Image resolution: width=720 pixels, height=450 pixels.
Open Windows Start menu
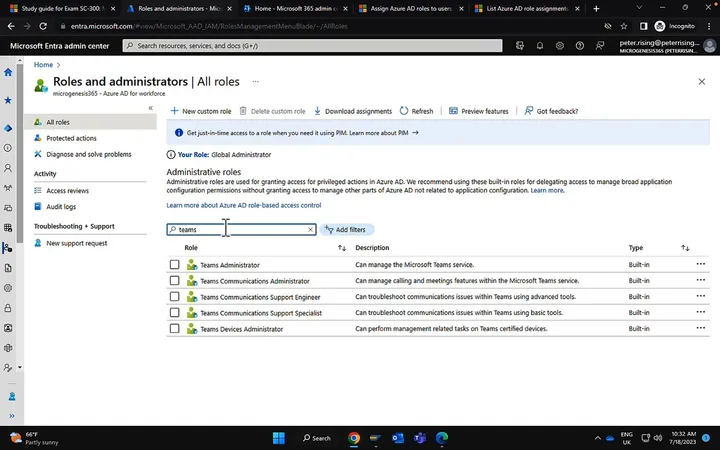pos(279,438)
